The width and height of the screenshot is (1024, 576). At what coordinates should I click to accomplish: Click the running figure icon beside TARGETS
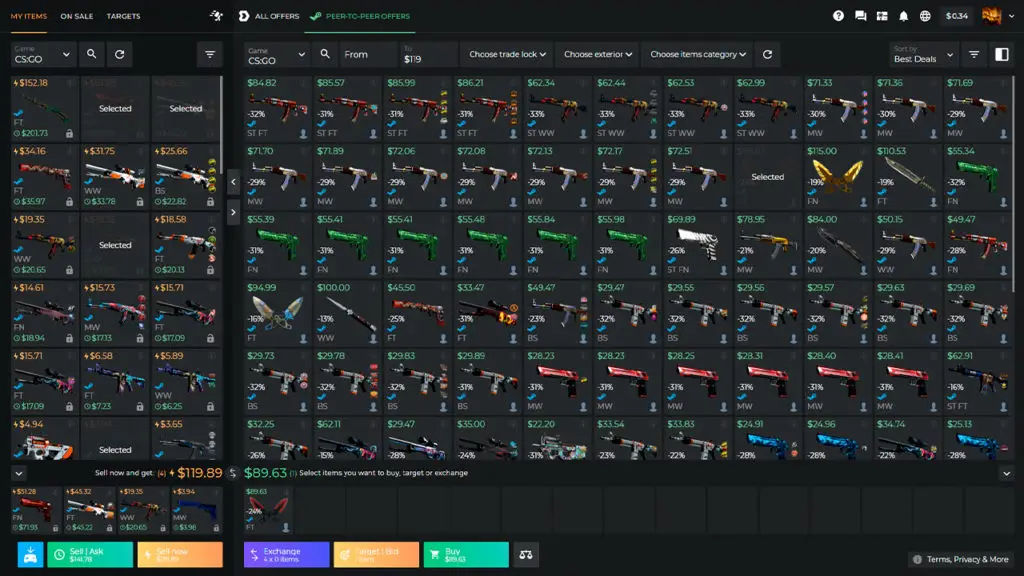tap(216, 16)
